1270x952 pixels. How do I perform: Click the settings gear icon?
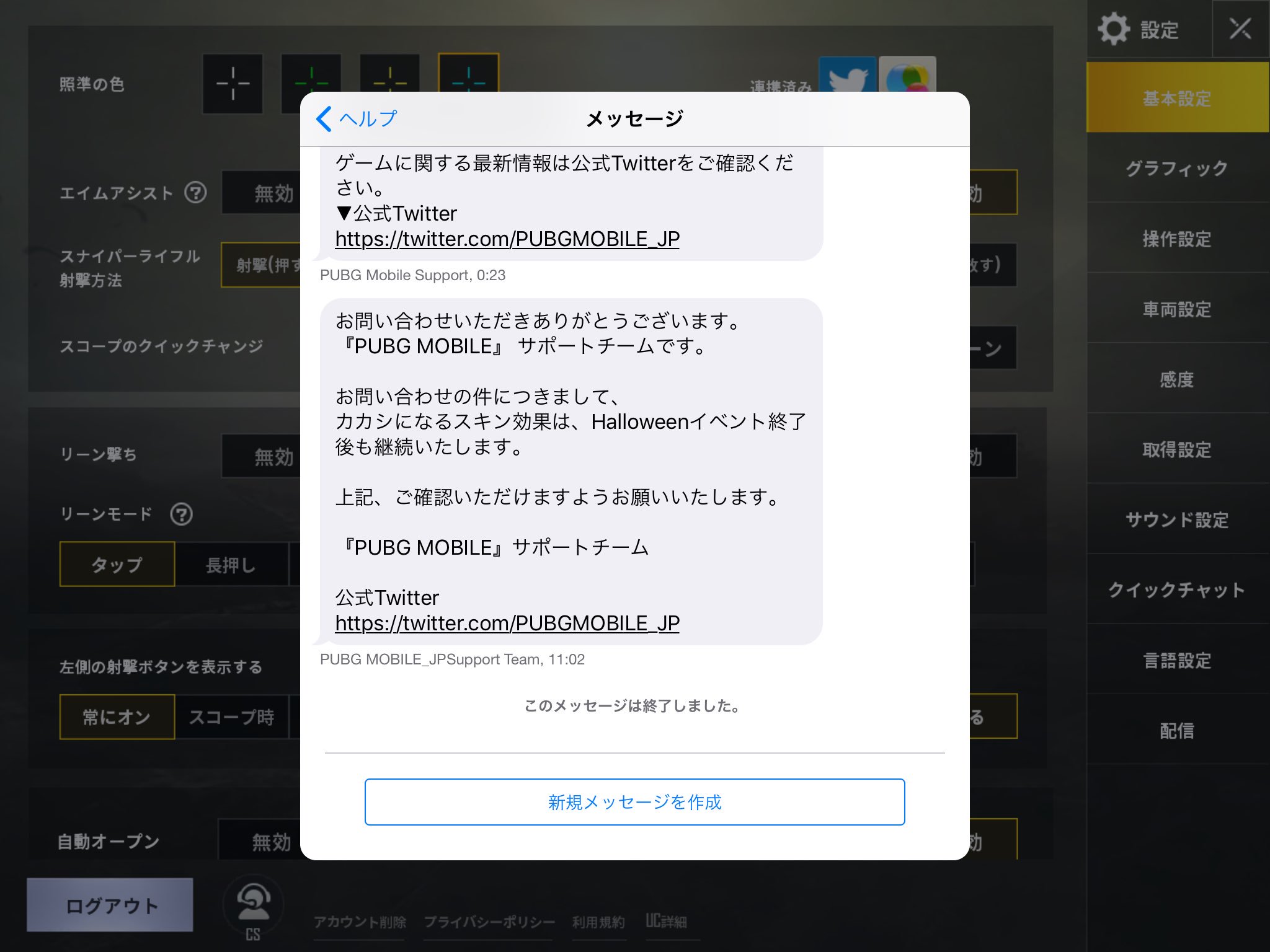1114,29
